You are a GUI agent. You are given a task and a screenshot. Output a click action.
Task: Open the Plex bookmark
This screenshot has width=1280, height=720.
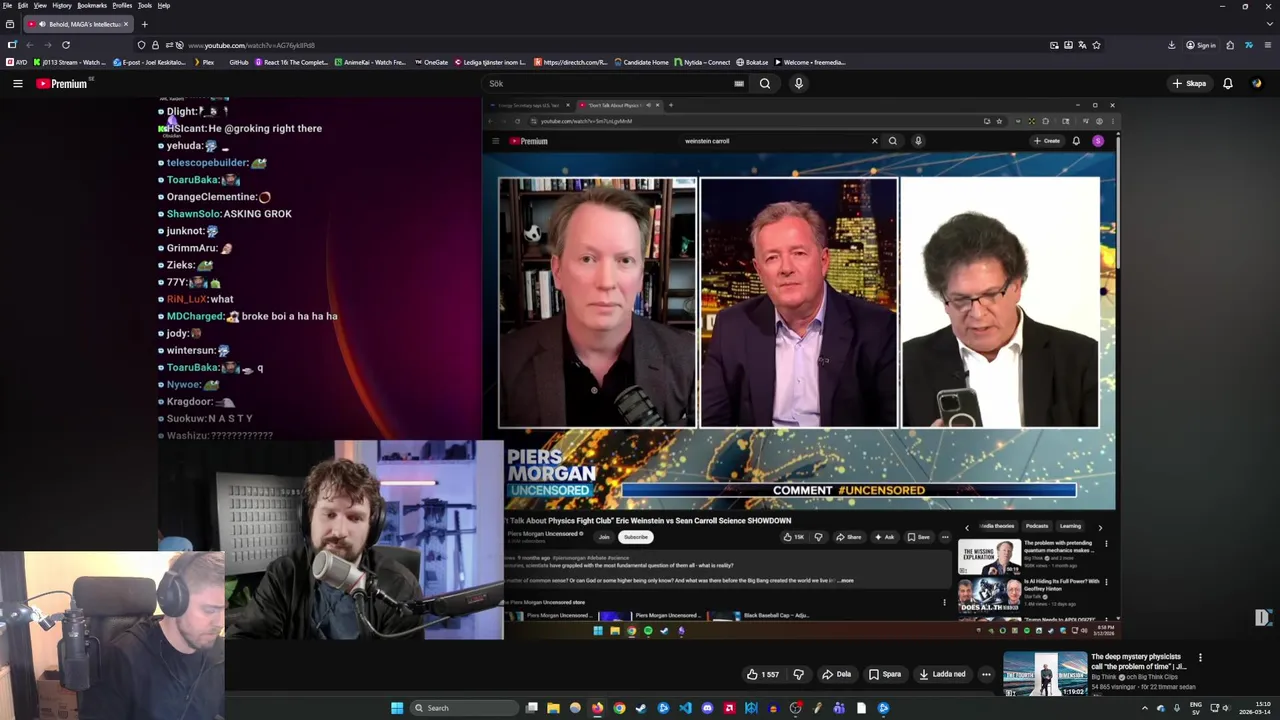[204, 62]
